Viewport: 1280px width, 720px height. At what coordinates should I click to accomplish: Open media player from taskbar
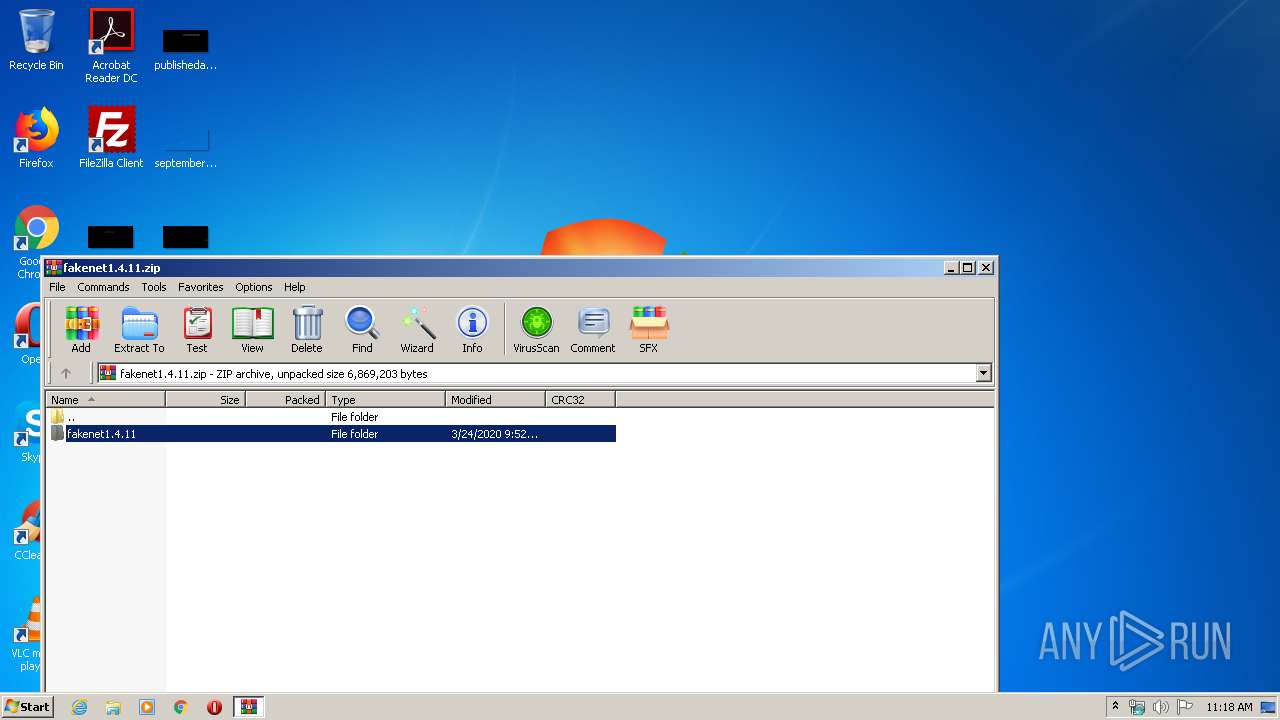click(147, 707)
